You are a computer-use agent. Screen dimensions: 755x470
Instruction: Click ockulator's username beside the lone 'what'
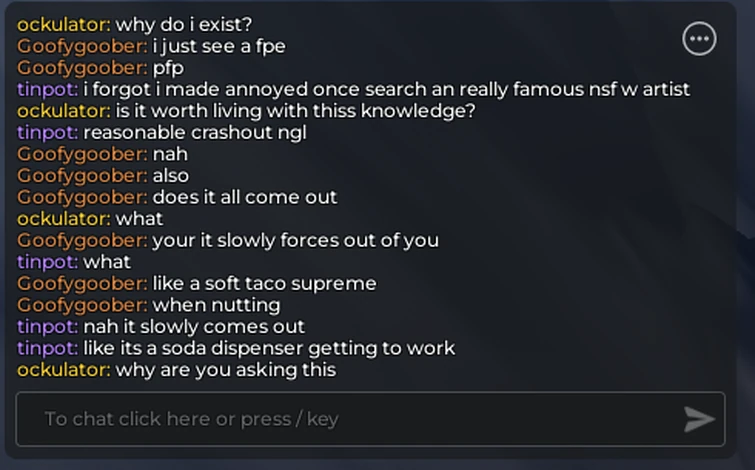coord(64,219)
